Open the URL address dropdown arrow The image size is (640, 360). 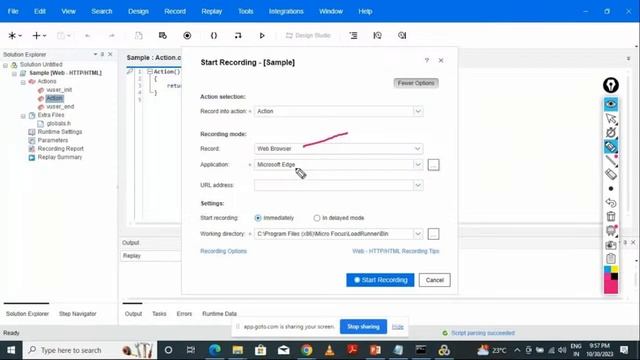point(418,185)
